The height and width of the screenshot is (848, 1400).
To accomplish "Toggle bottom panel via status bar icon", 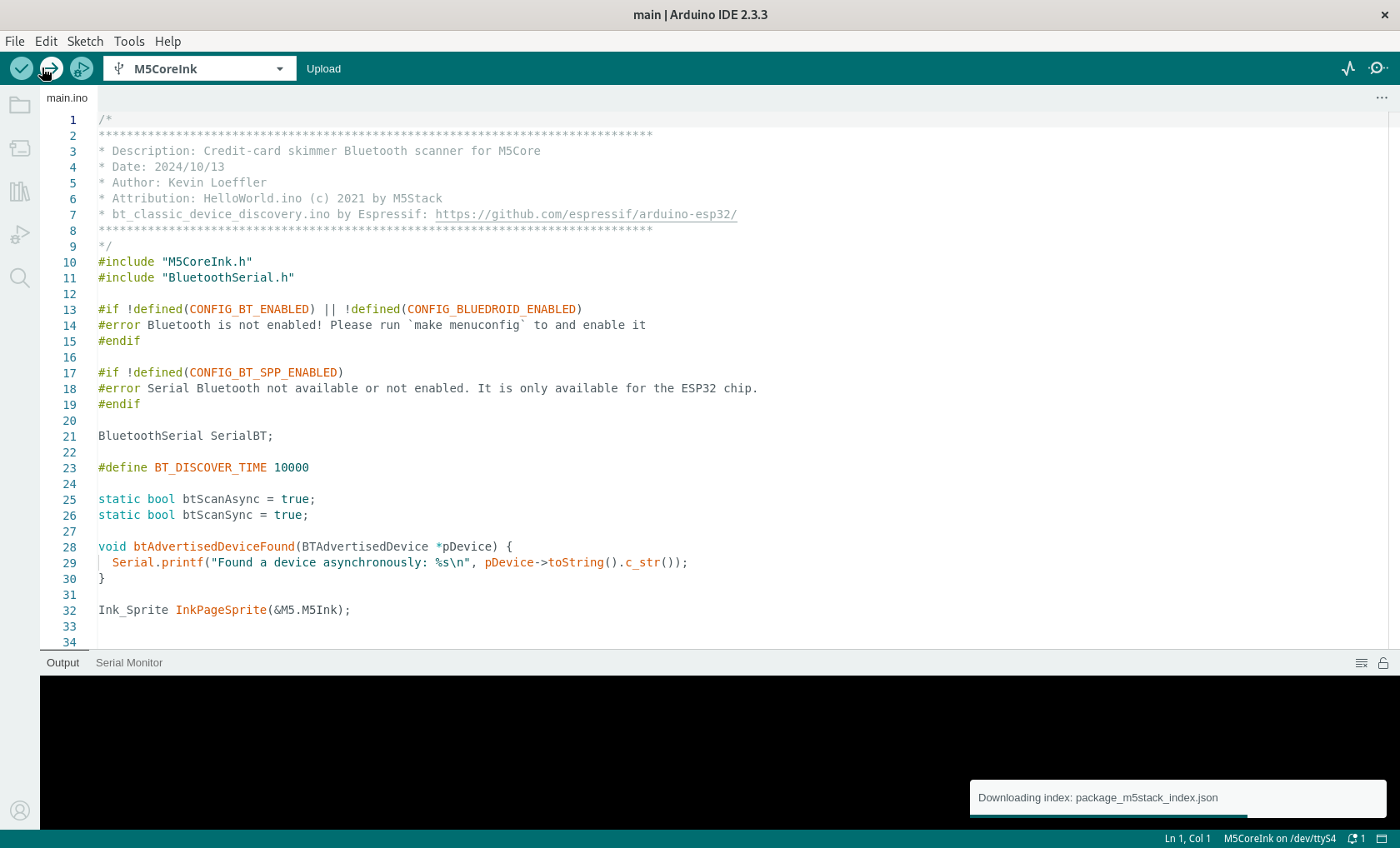I will [1382, 839].
